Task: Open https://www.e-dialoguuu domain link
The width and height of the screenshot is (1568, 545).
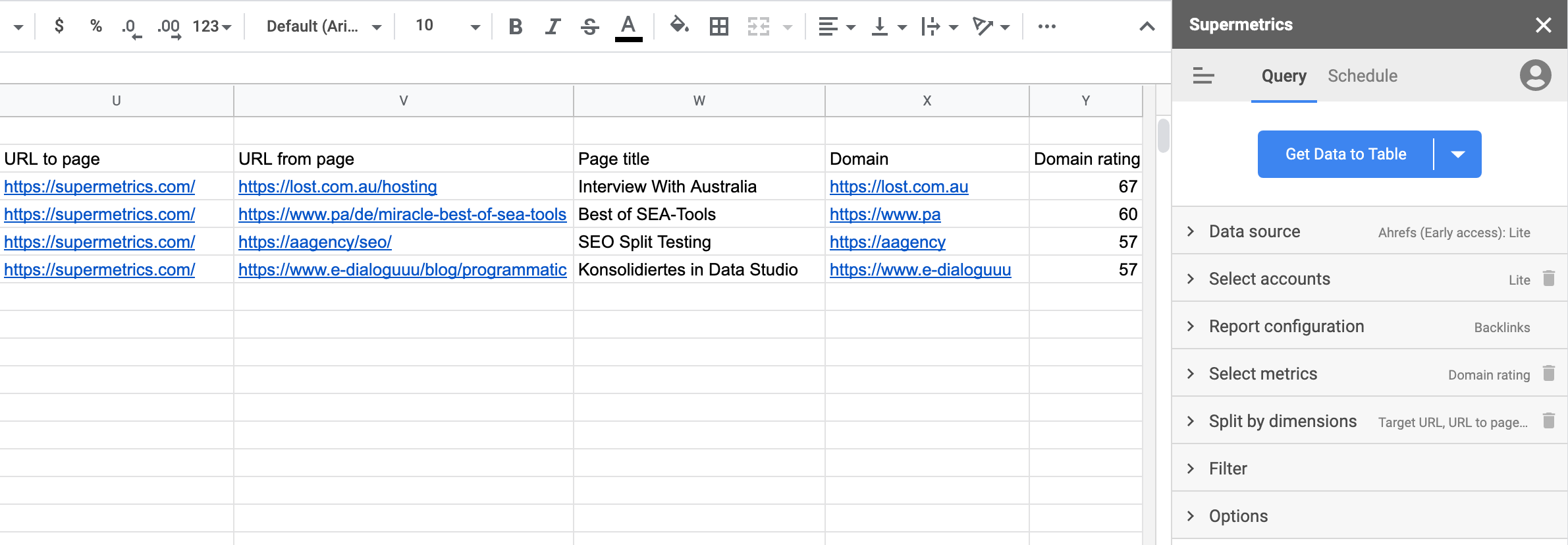Action: coord(920,270)
